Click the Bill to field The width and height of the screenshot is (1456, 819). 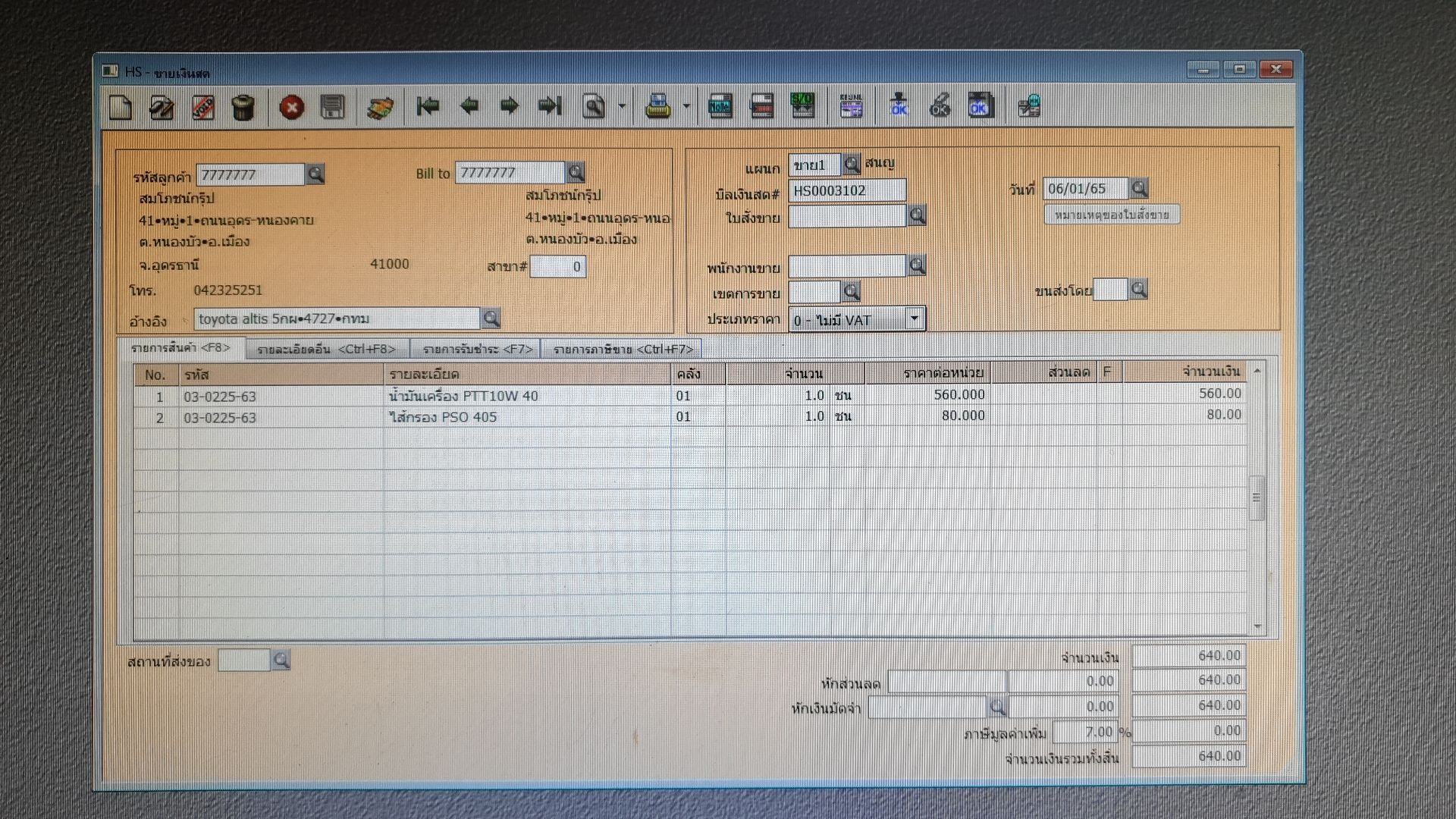click(510, 172)
